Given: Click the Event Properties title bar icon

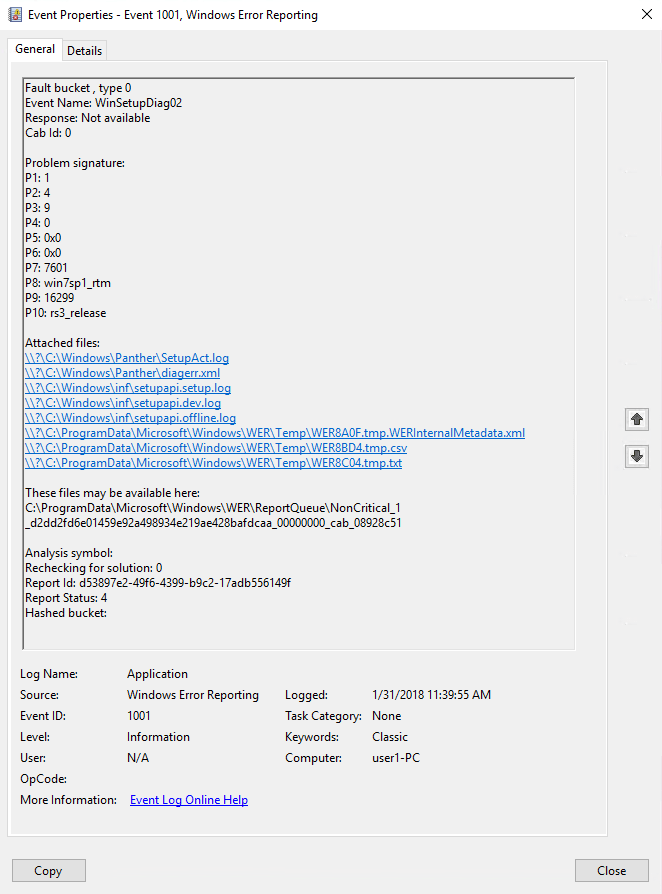Looking at the screenshot, I should click(15, 15).
